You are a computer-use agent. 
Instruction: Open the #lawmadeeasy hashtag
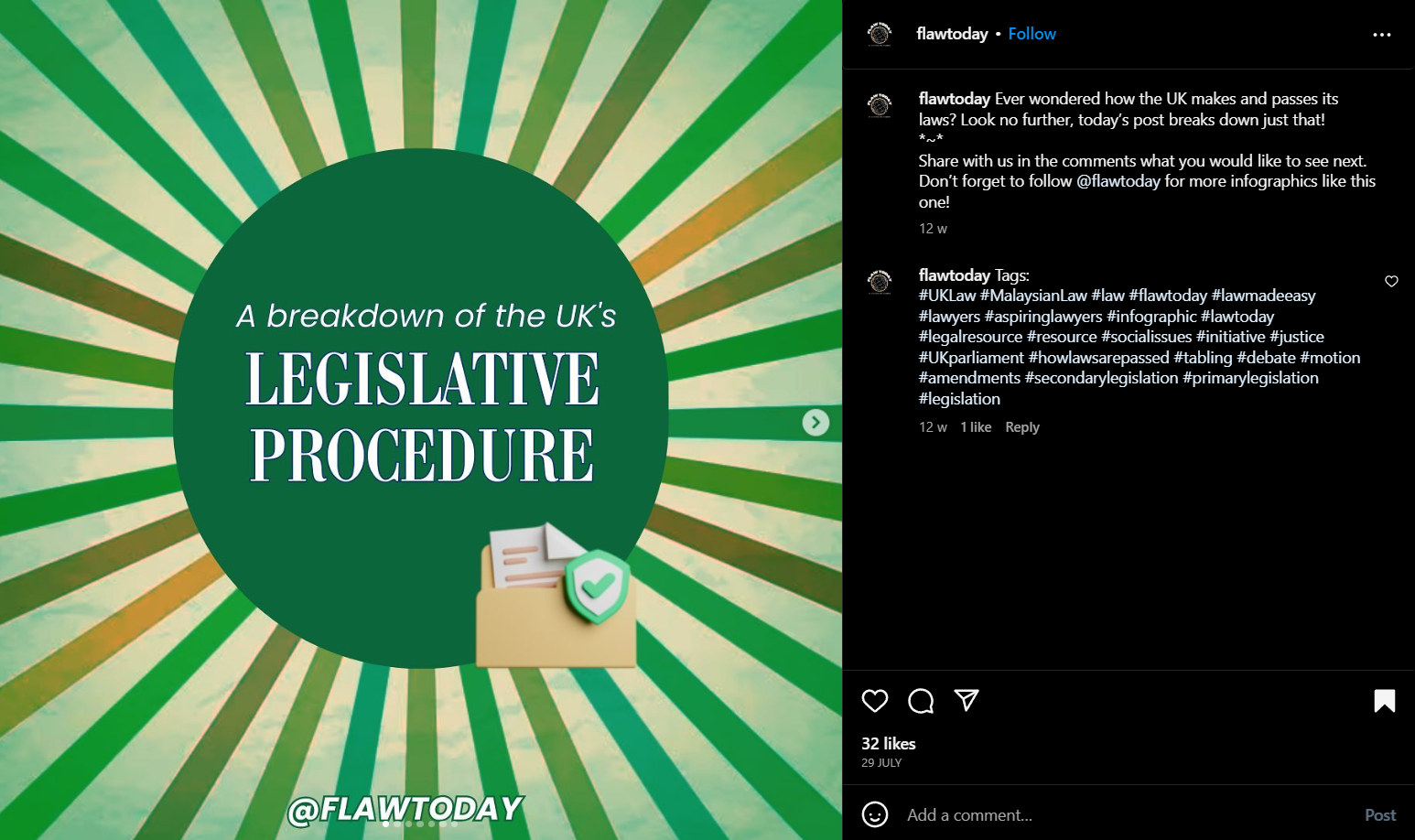(1263, 296)
